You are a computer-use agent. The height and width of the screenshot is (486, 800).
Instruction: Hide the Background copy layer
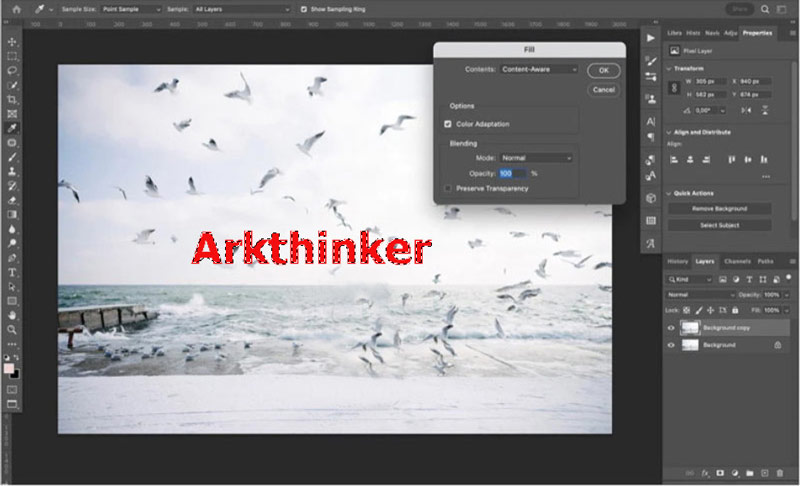tap(671, 328)
